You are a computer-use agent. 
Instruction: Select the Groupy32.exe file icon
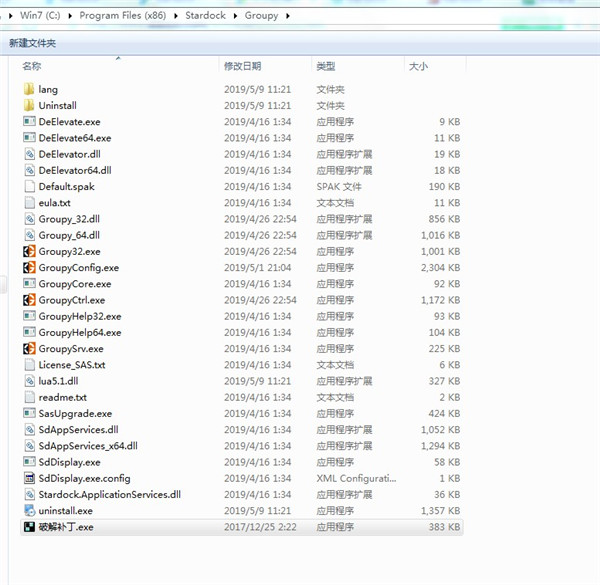29,251
